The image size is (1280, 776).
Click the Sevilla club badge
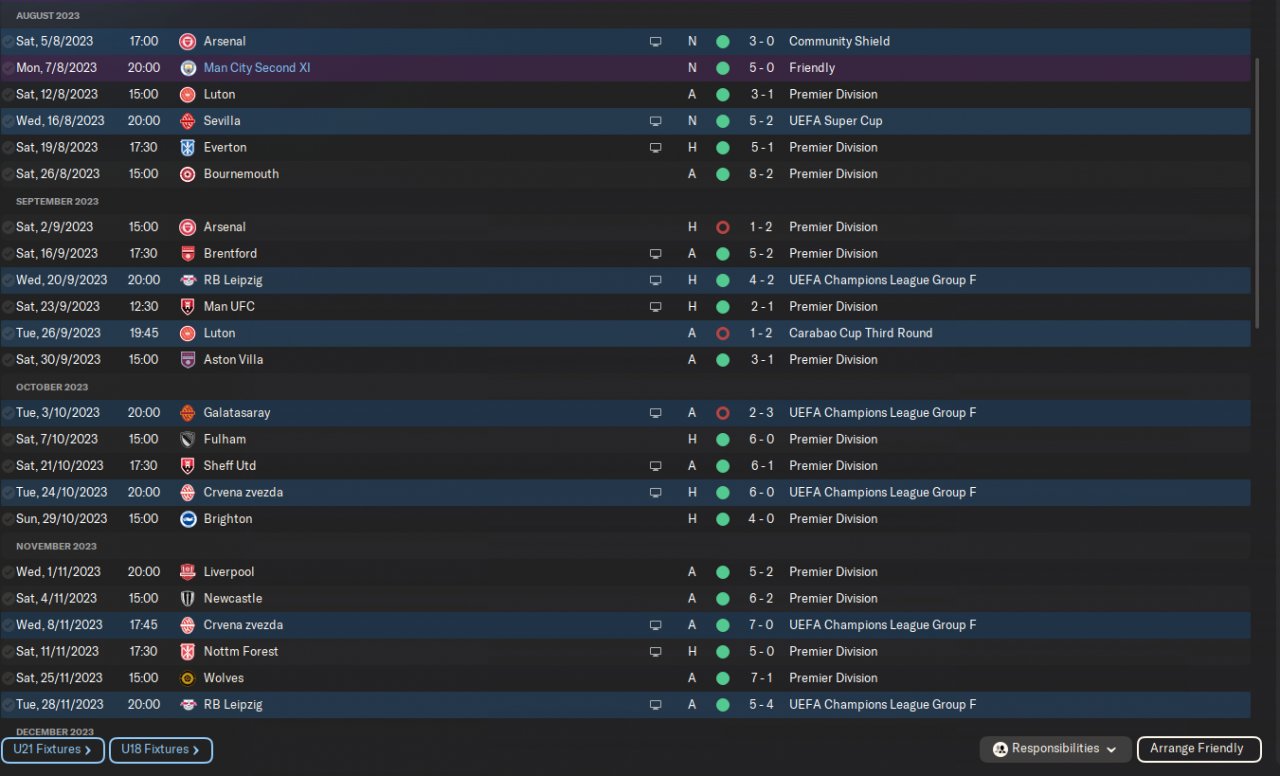[187, 121]
